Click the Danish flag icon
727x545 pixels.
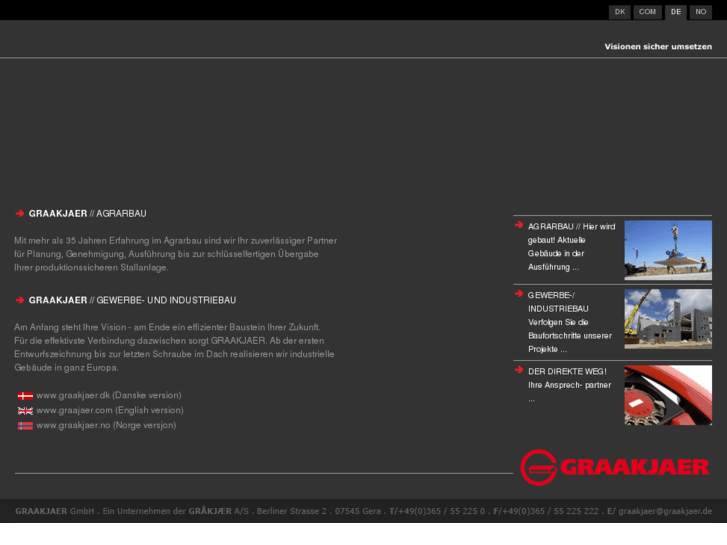(x=25, y=396)
